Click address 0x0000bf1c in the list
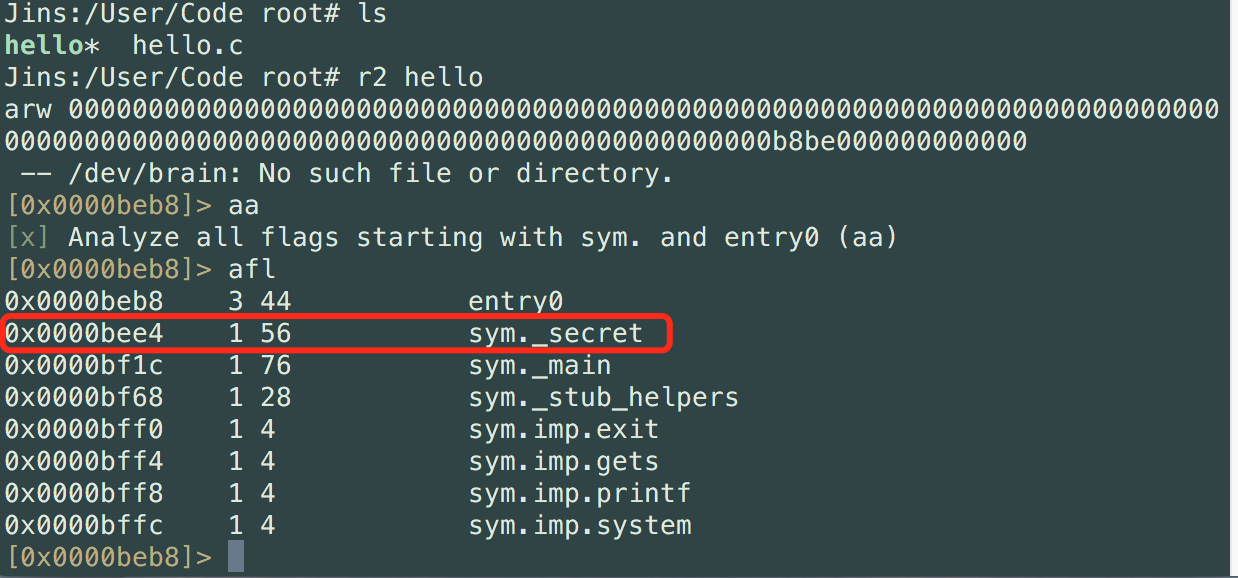 tap(83, 365)
